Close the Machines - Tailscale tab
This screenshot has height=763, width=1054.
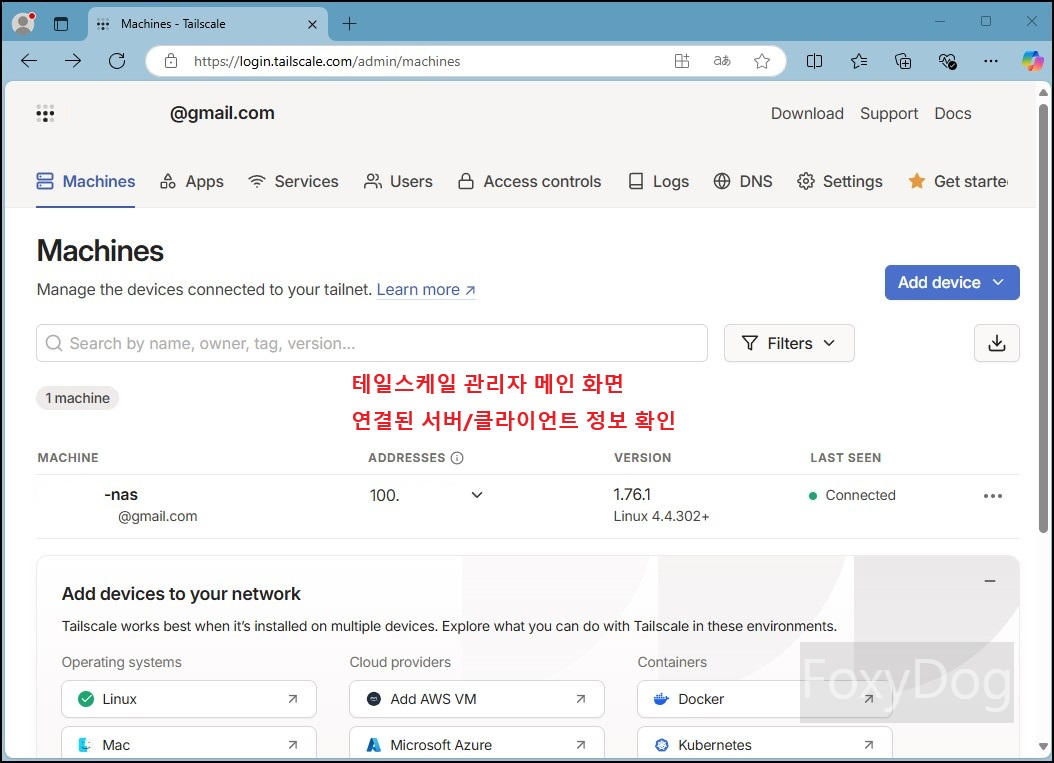[313, 24]
